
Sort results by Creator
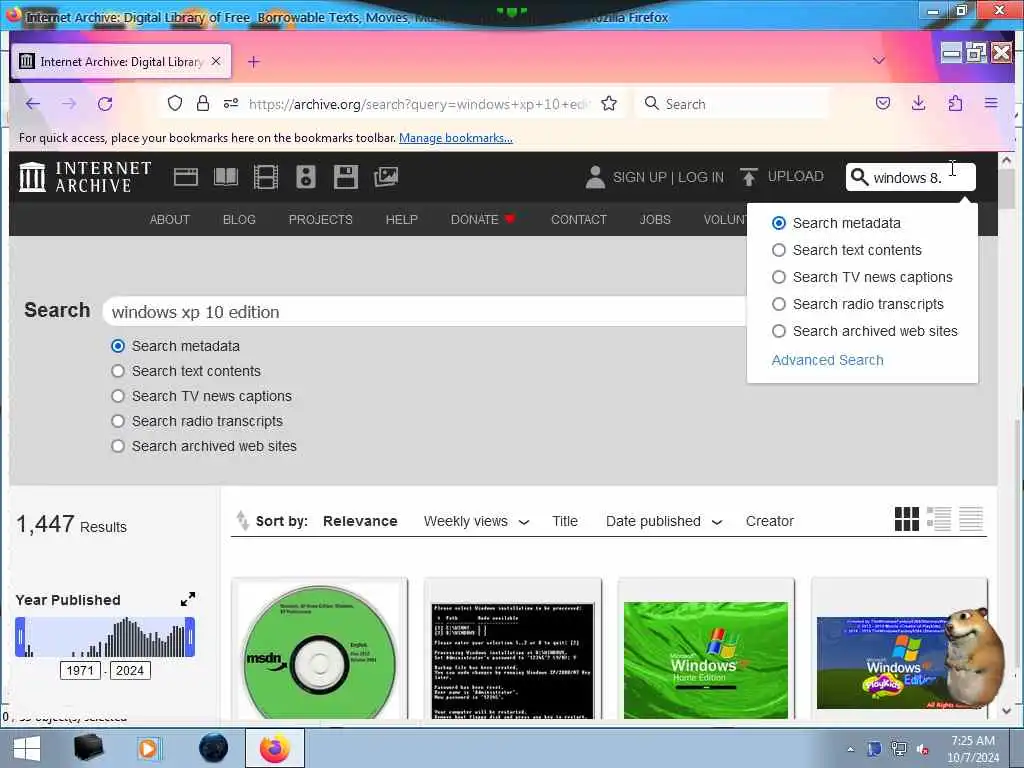(x=769, y=521)
